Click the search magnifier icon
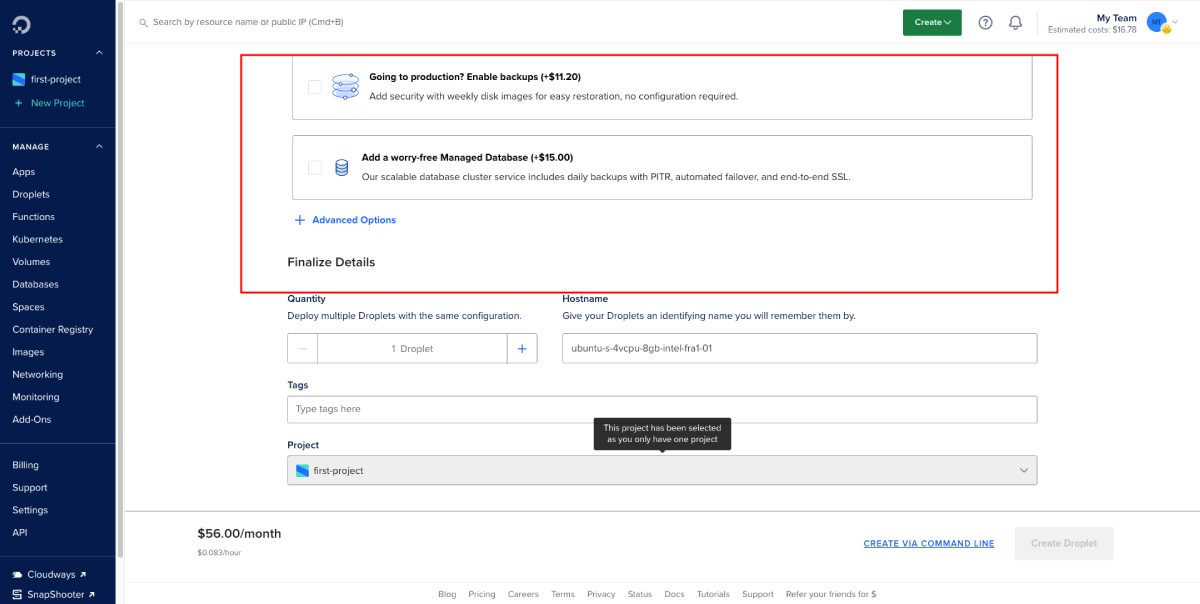 (x=144, y=22)
